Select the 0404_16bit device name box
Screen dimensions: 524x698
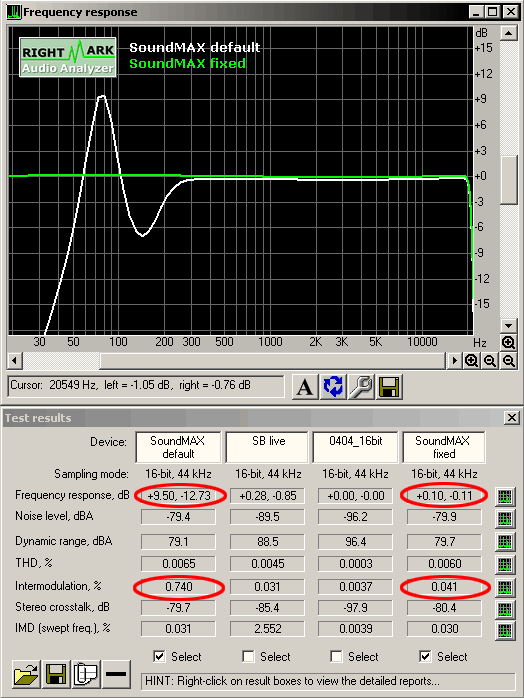[x=355, y=447]
